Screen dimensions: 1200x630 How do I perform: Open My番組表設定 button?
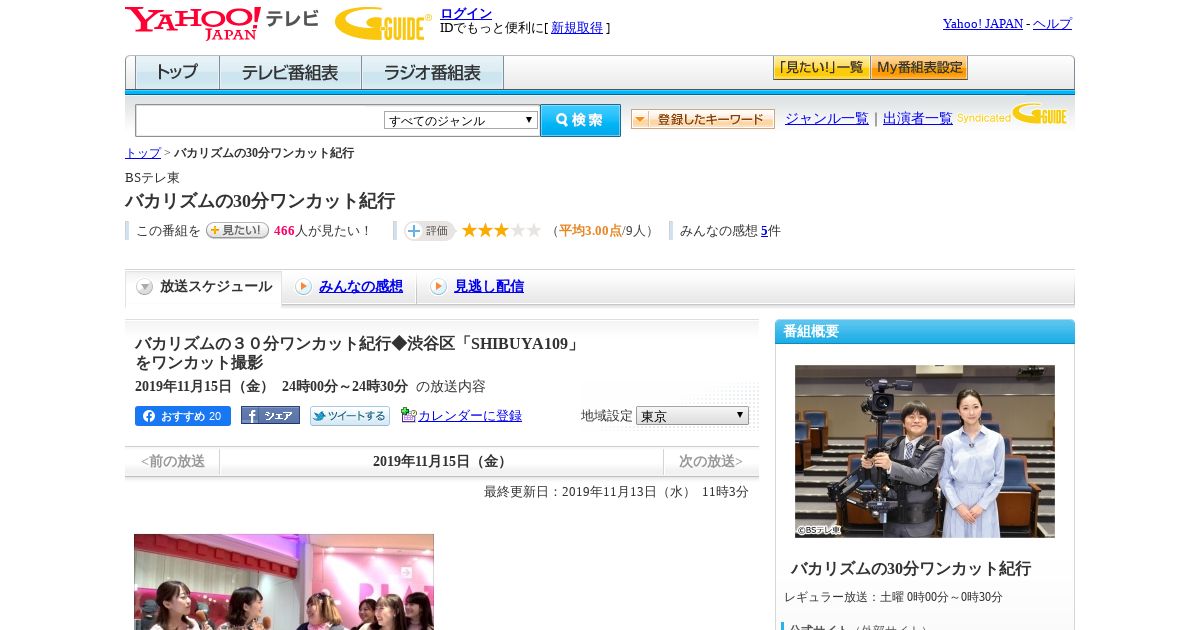coord(919,68)
